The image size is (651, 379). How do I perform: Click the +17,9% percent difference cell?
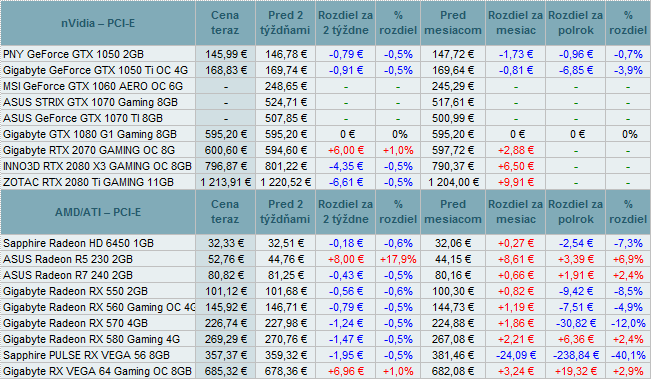(398, 259)
